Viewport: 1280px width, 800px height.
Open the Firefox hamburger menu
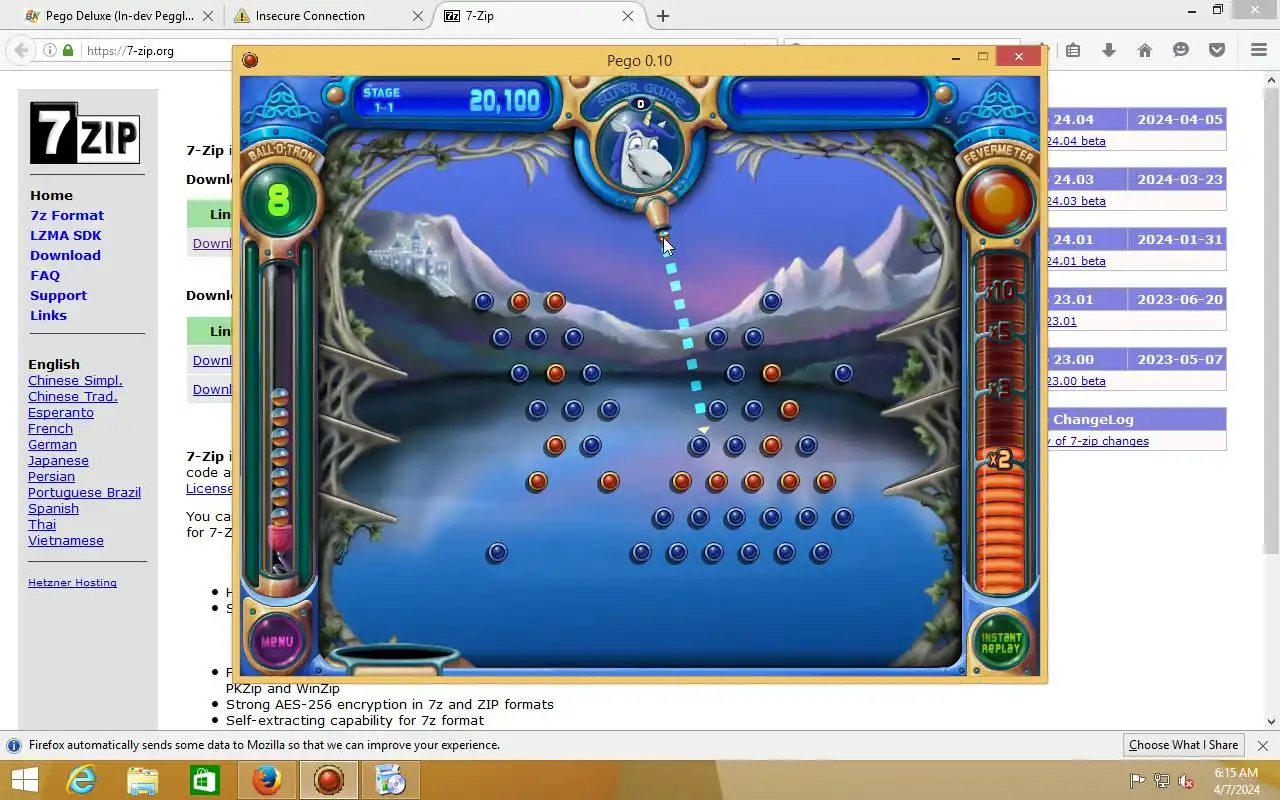tap(1259, 50)
